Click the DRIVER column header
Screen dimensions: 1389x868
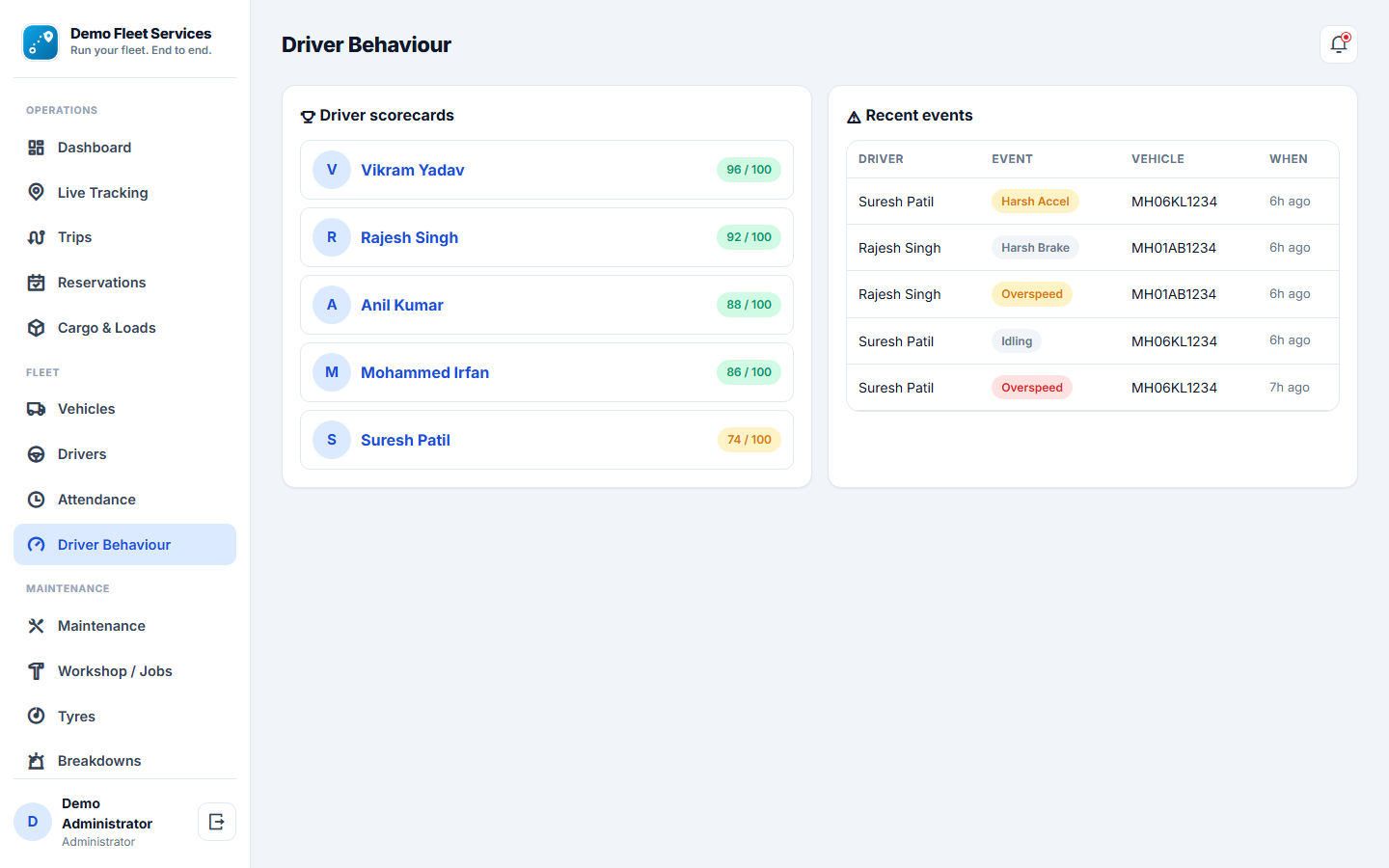(x=881, y=159)
